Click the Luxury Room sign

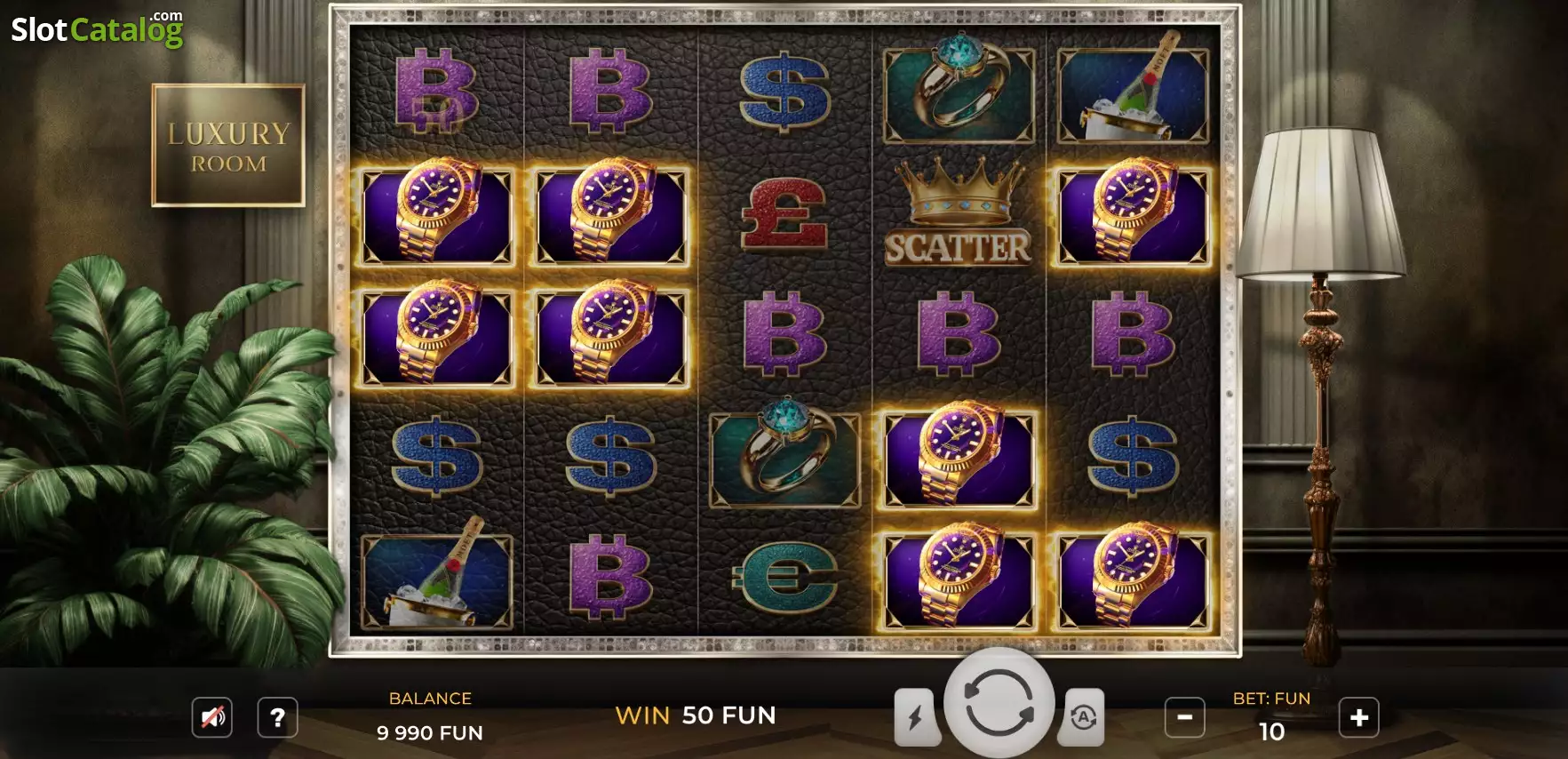tap(228, 146)
